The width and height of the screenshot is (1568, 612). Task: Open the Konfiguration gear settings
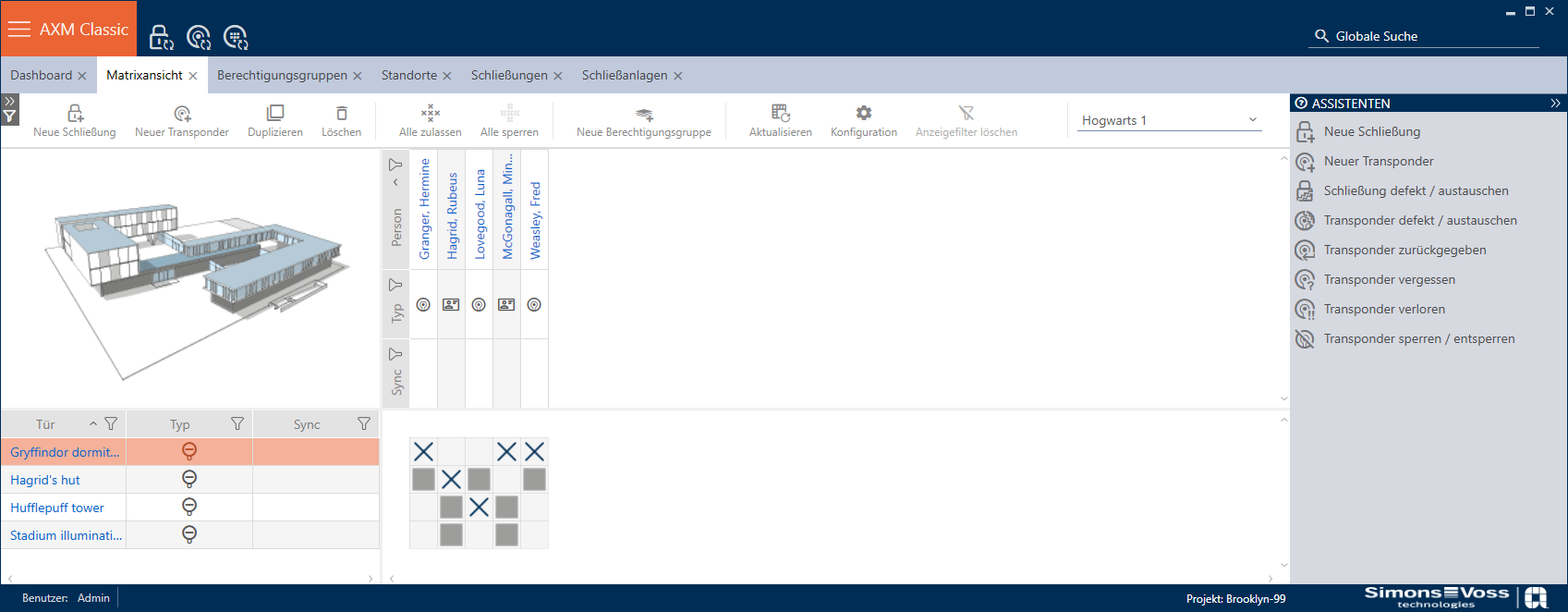pos(863,114)
